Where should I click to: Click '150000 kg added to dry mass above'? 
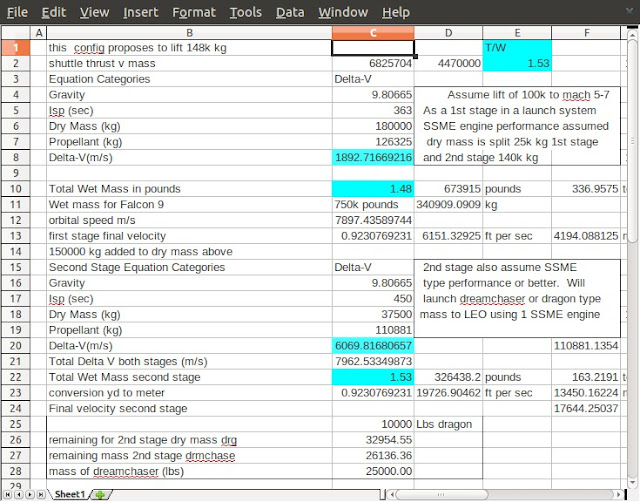189,251
